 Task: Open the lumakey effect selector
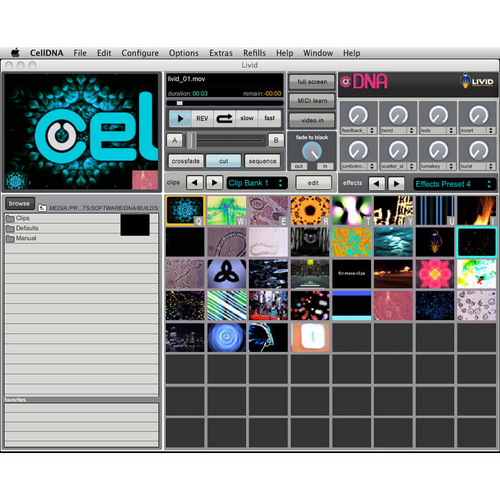coord(438,166)
